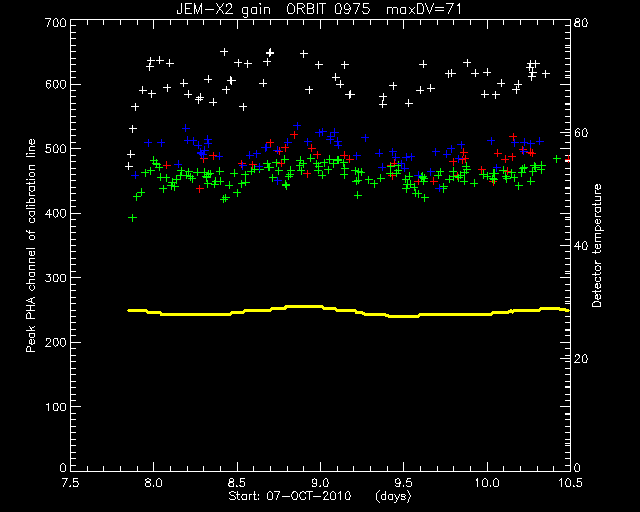Viewport: 640px width, 512px height.
Task: Click the (days) unit label
Action: (x=393, y=496)
